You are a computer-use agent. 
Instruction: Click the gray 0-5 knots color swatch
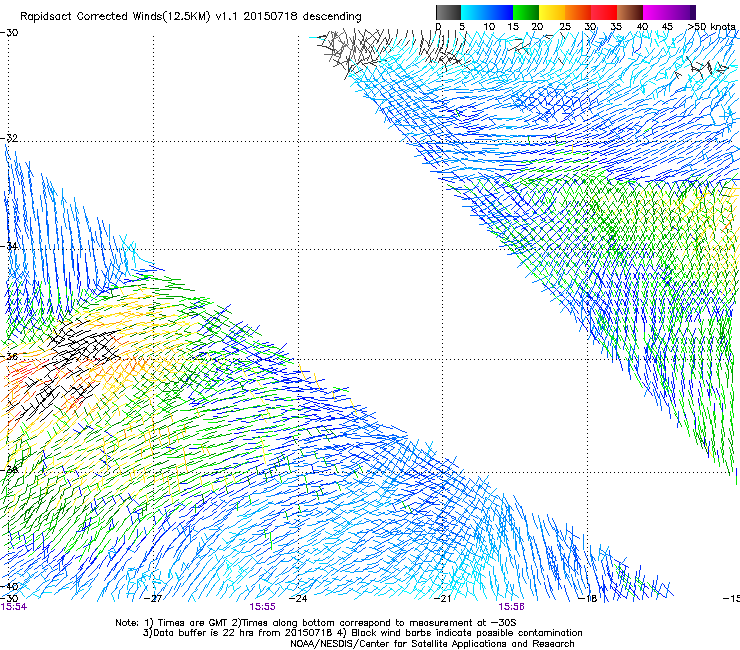click(448, 12)
